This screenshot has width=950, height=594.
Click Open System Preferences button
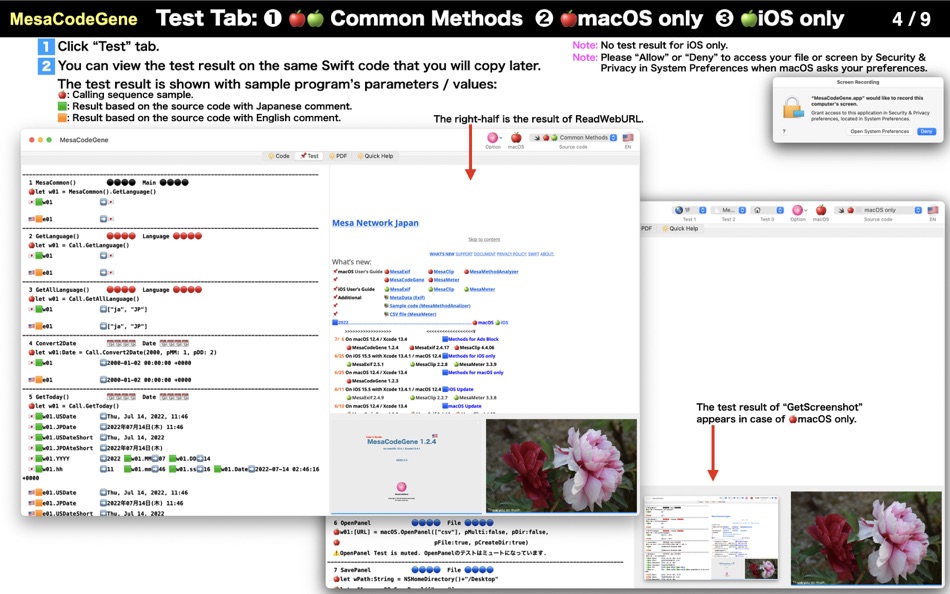coord(880,132)
